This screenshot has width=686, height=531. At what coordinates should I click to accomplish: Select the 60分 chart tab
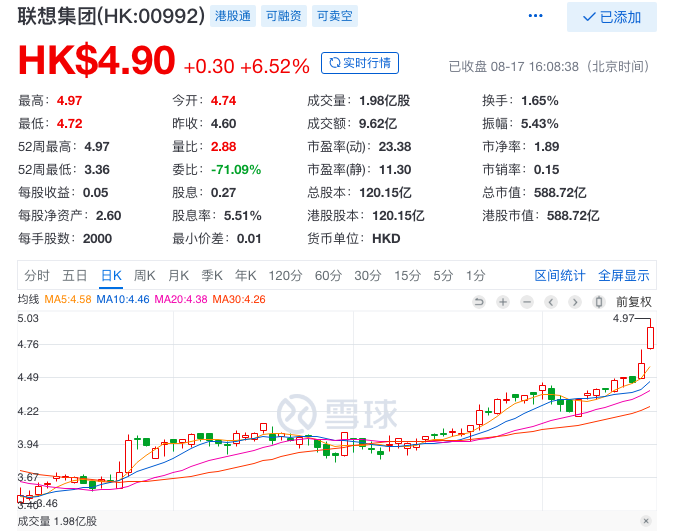click(x=328, y=276)
